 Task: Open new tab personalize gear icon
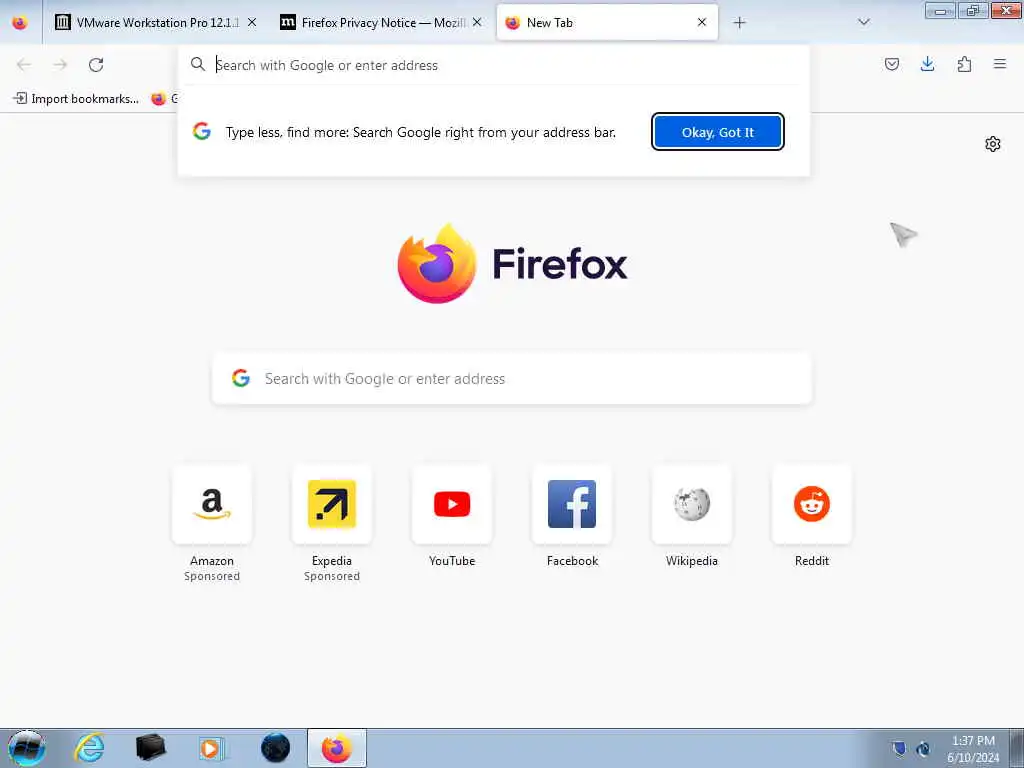pos(993,144)
